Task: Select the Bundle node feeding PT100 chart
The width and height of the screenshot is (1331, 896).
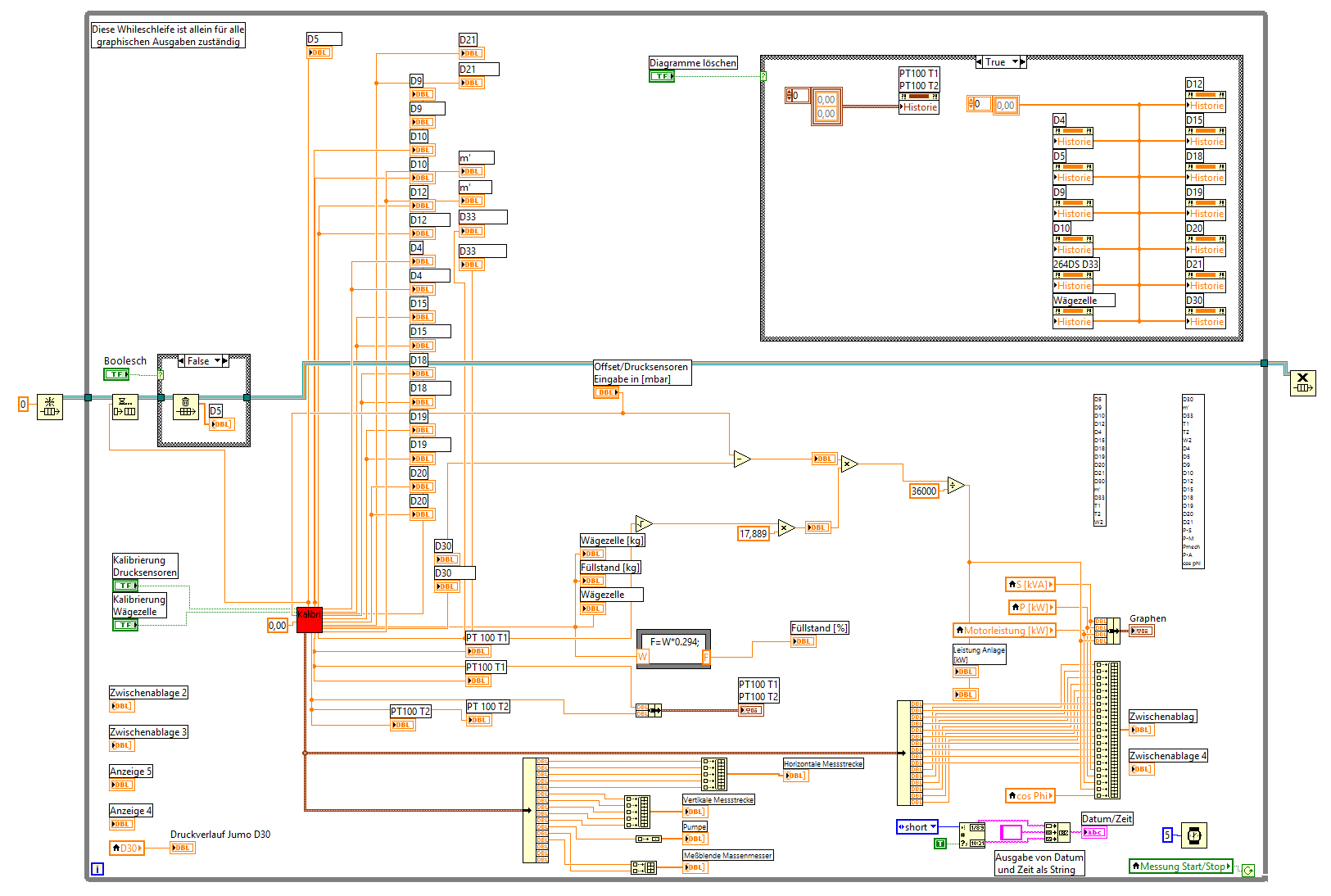Action: pyautogui.click(x=649, y=710)
